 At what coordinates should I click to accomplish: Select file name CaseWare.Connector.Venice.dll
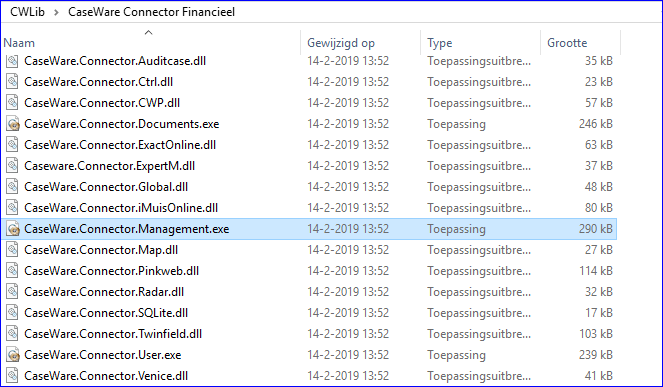tap(106, 376)
